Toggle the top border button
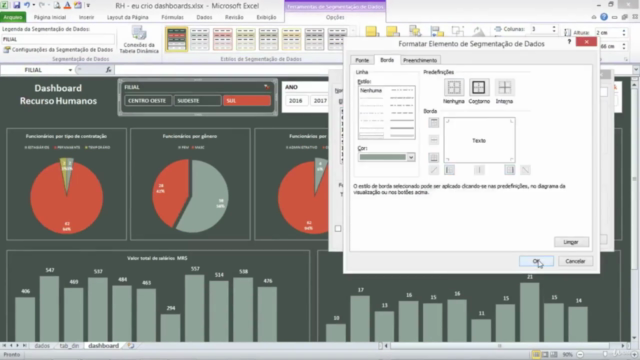This screenshot has height=360, width=640. click(433, 122)
